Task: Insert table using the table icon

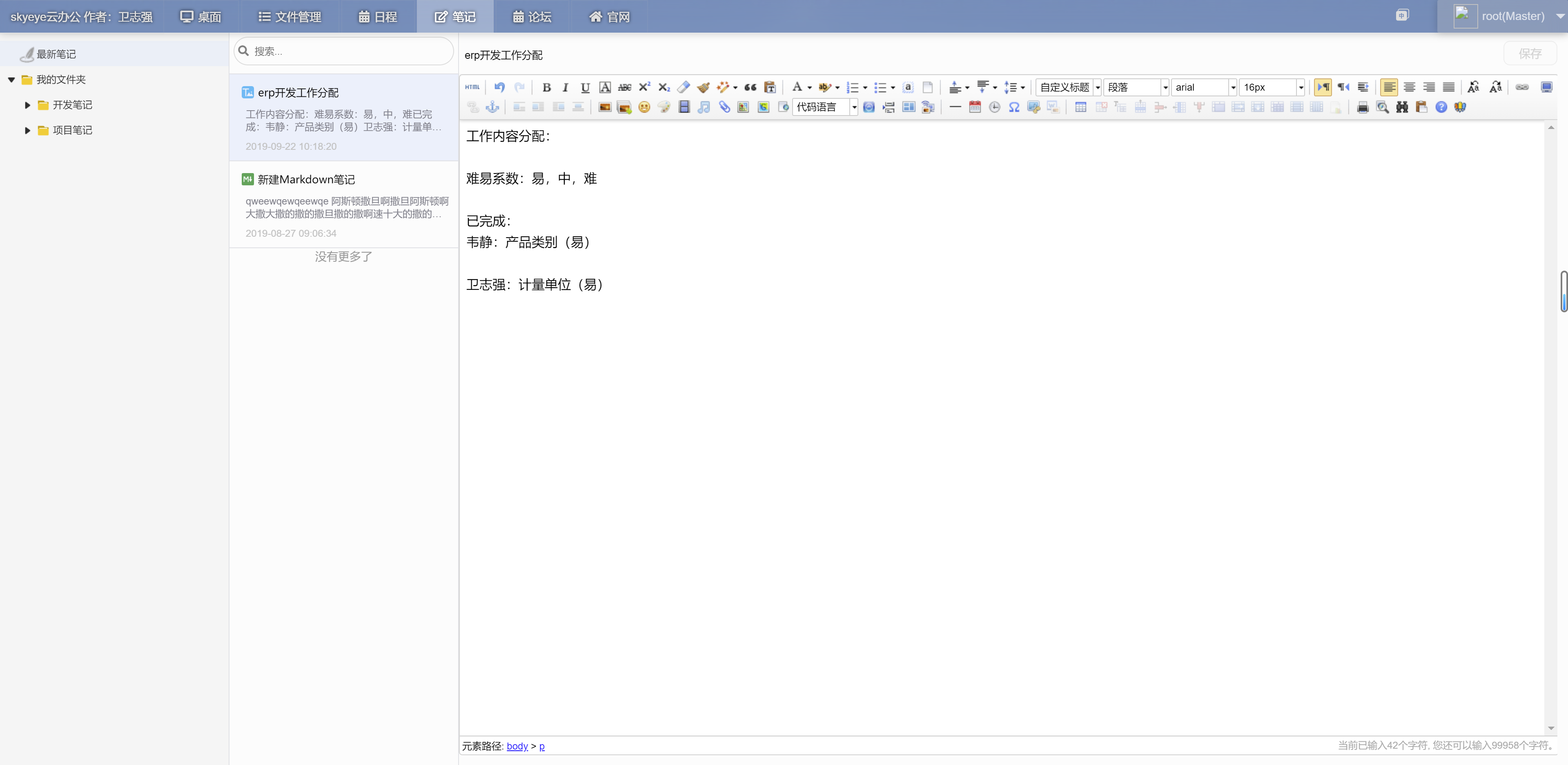Action: point(1080,108)
